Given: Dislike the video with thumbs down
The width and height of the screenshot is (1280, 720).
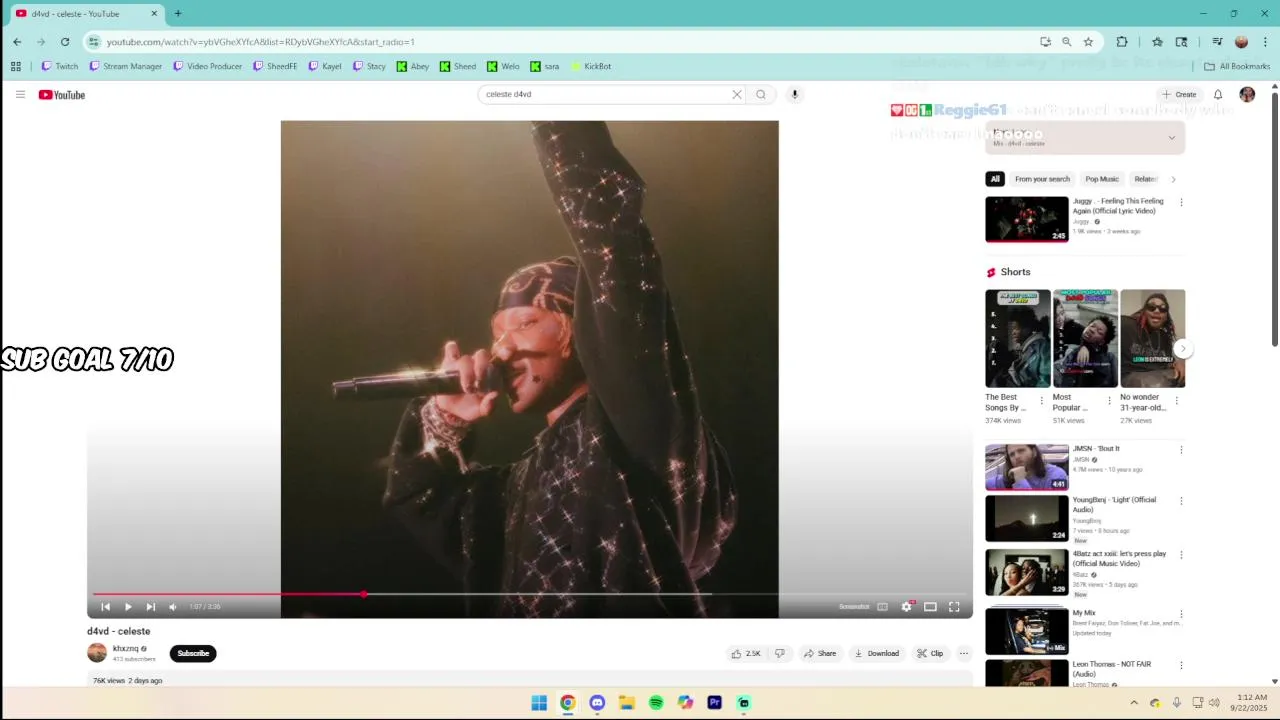Looking at the screenshot, I should [780, 654].
